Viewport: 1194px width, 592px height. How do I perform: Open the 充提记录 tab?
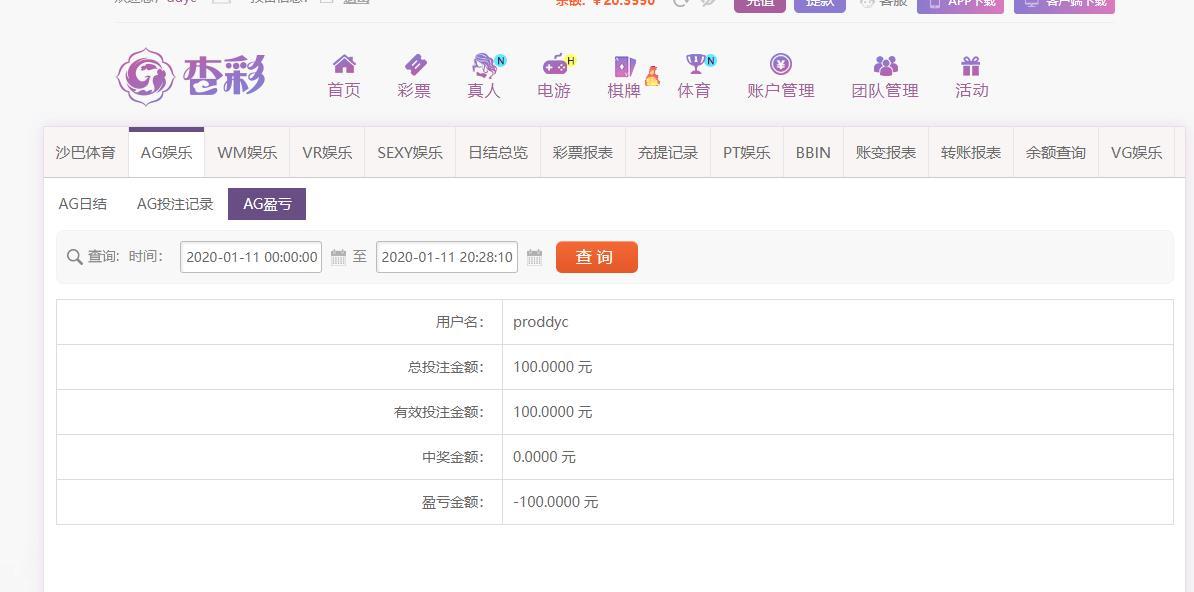click(x=667, y=153)
